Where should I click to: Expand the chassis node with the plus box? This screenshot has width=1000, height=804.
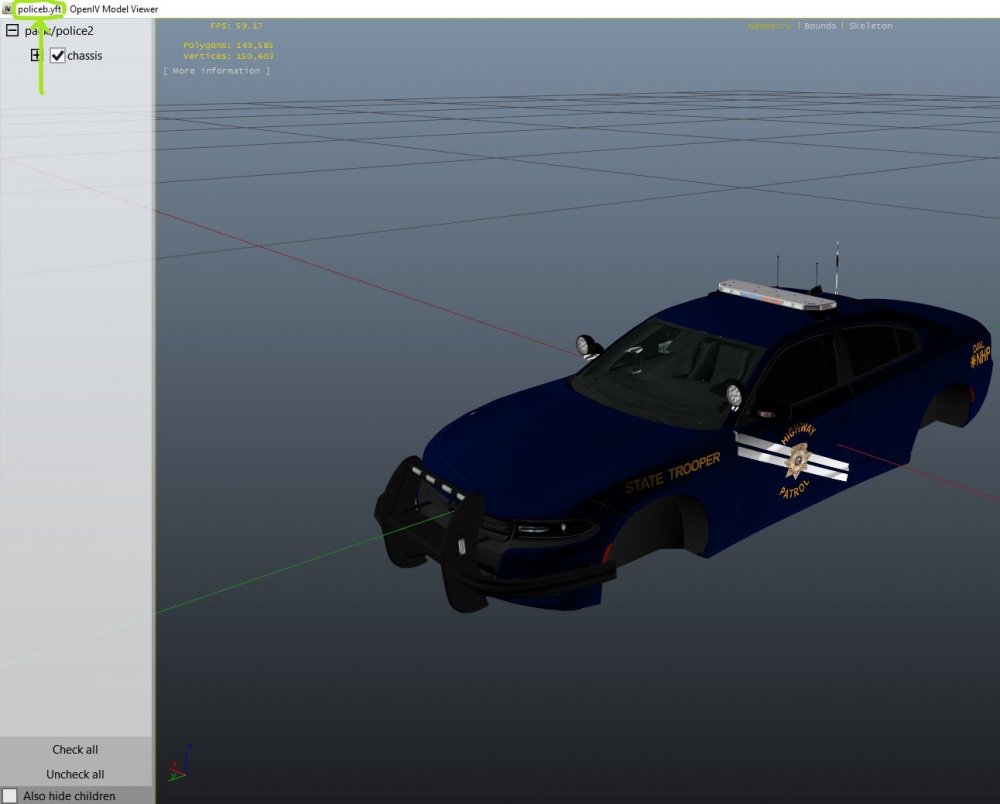point(35,55)
